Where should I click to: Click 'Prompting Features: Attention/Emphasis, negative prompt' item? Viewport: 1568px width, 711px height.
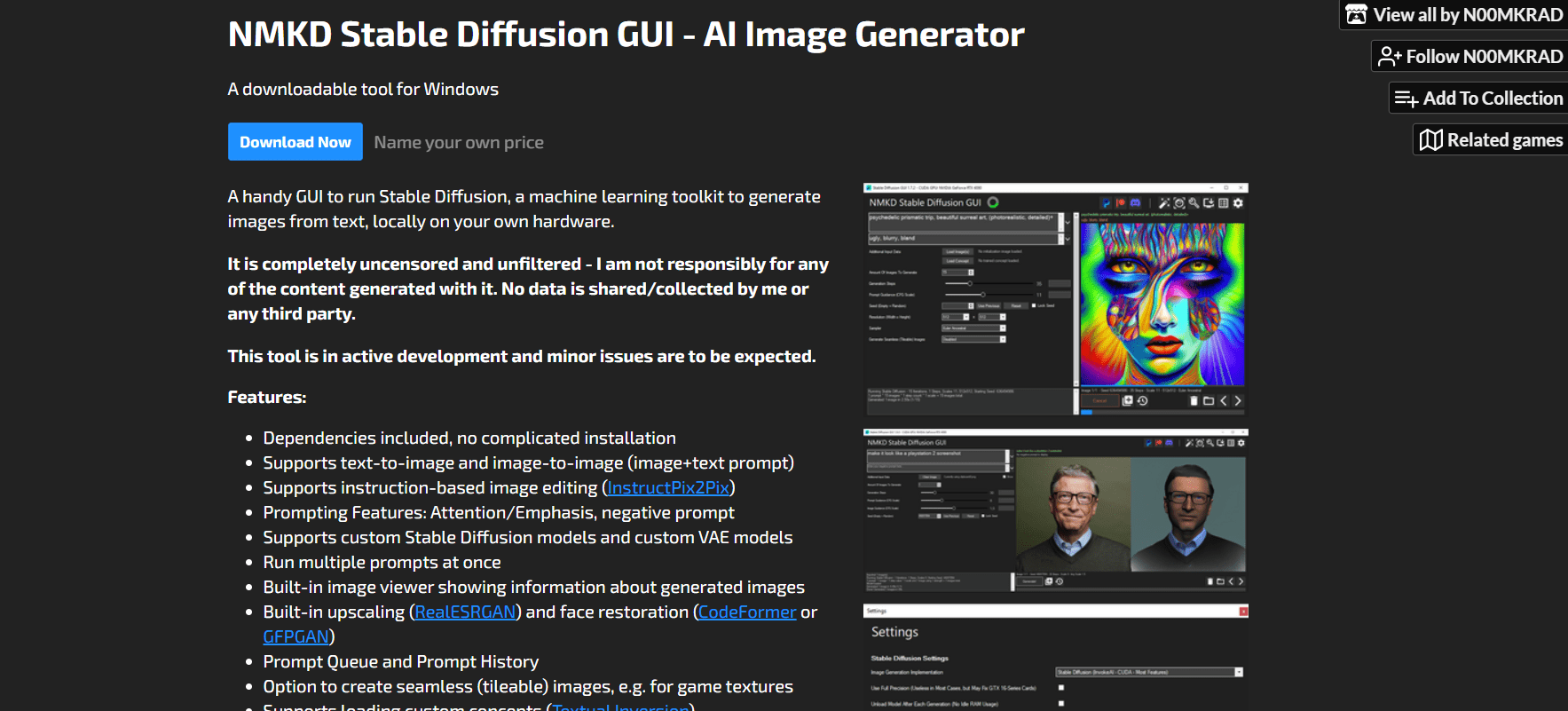pyautogui.click(x=499, y=512)
